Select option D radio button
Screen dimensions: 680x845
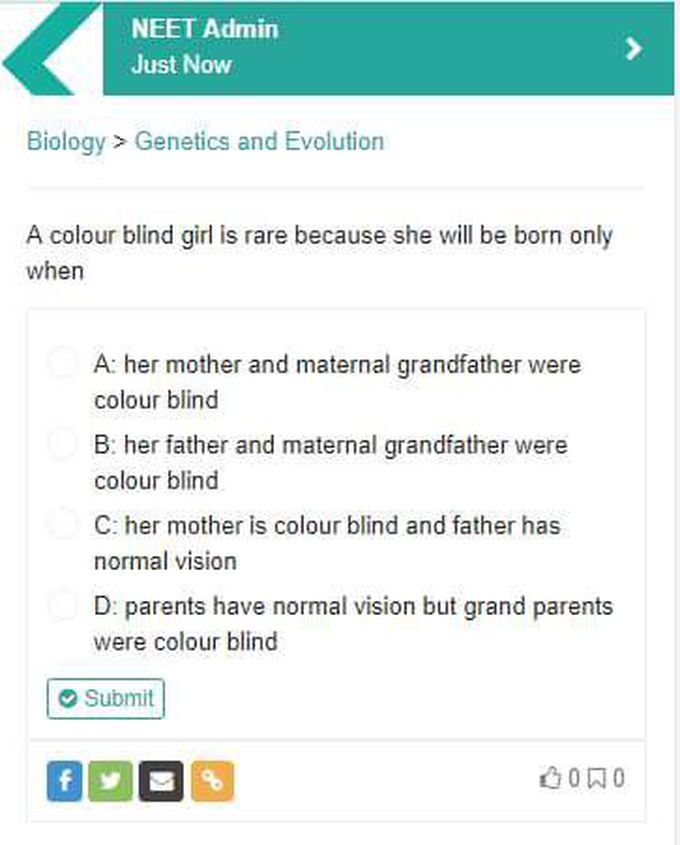pos(63,605)
